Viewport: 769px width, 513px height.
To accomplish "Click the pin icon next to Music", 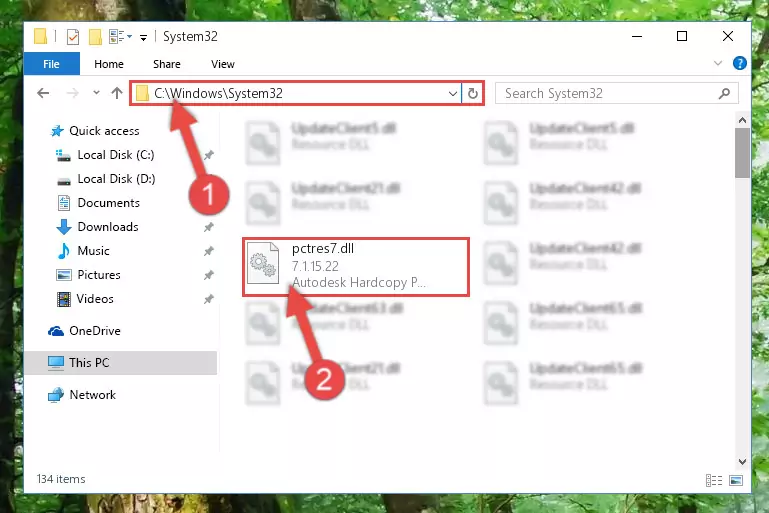I will (x=209, y=251).
